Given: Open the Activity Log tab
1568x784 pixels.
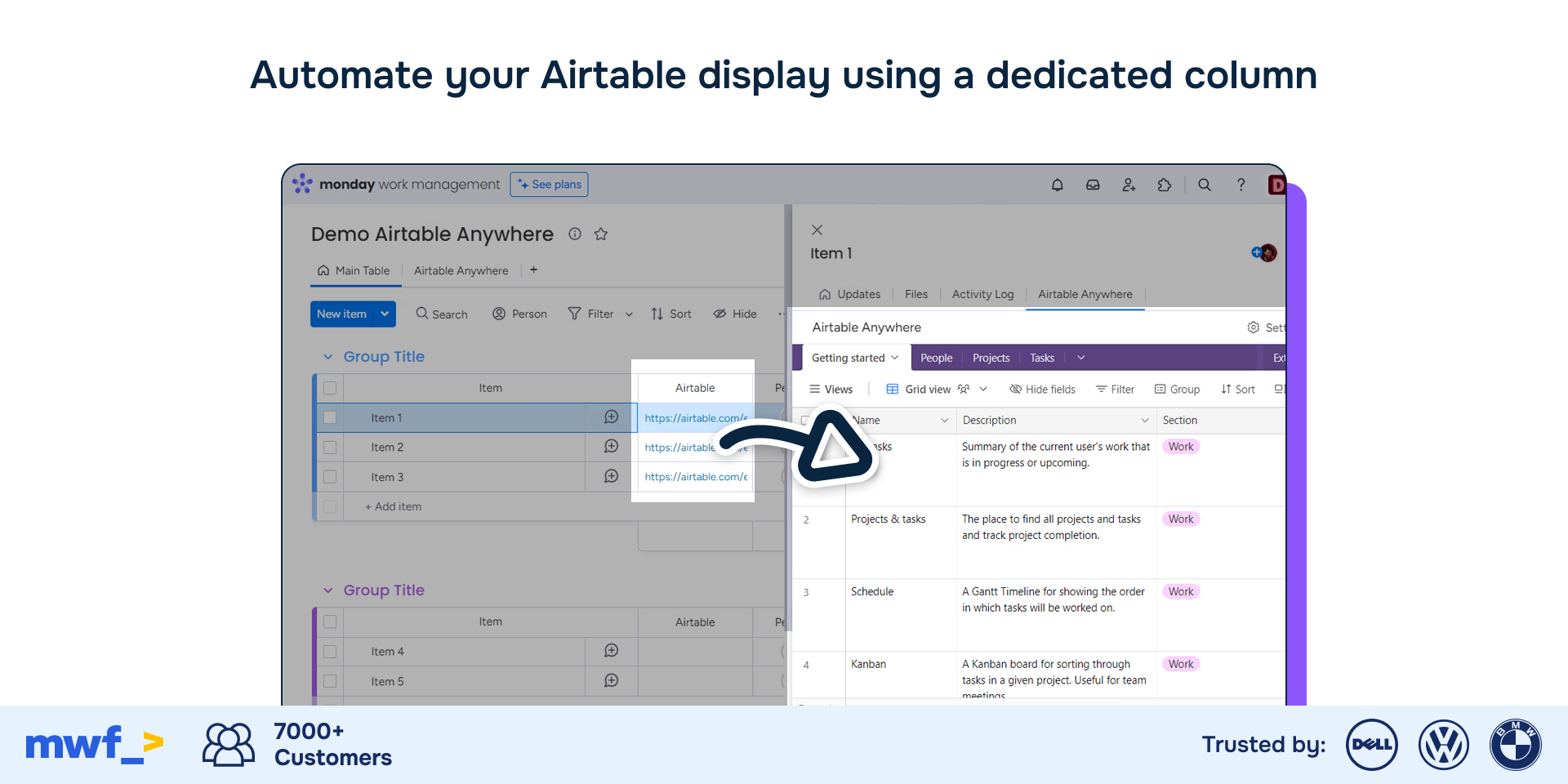Looking at the screenshot, I should (982, 294).
